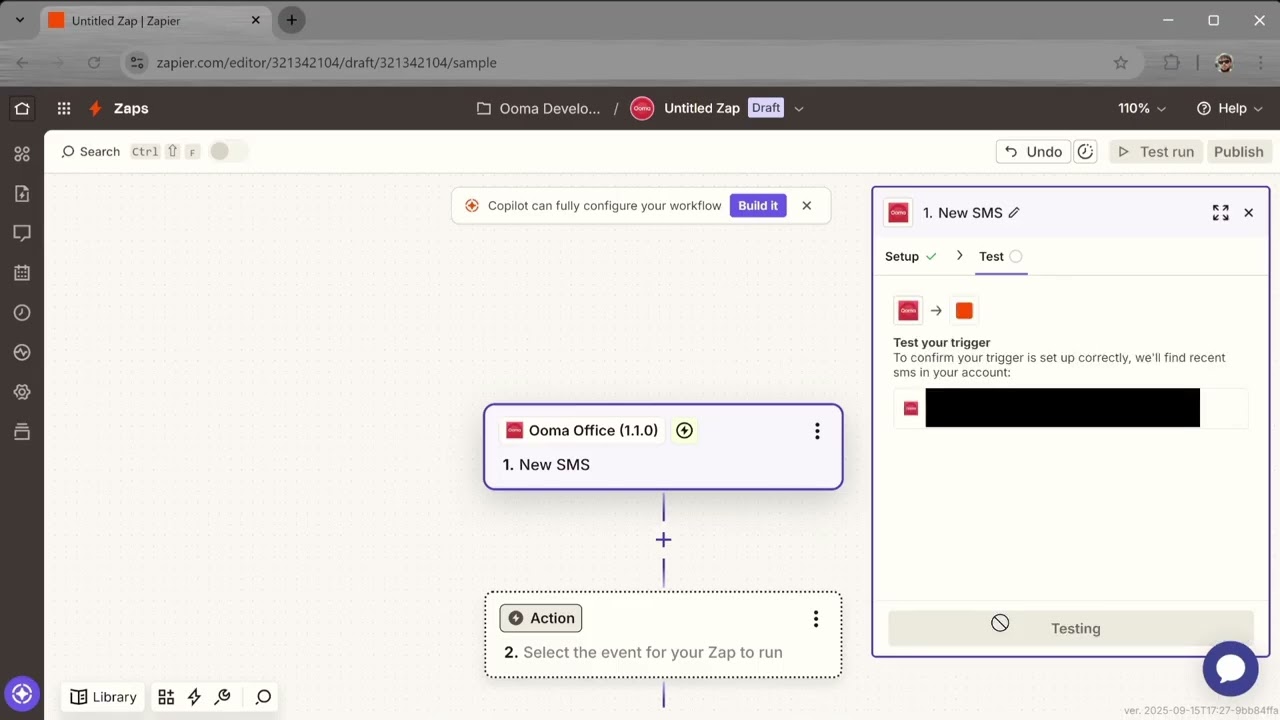The height and width of the screenshot is (720, 1280).
Task: Open the versions stack icon in sidebar
Action: [x=22, y=433]
